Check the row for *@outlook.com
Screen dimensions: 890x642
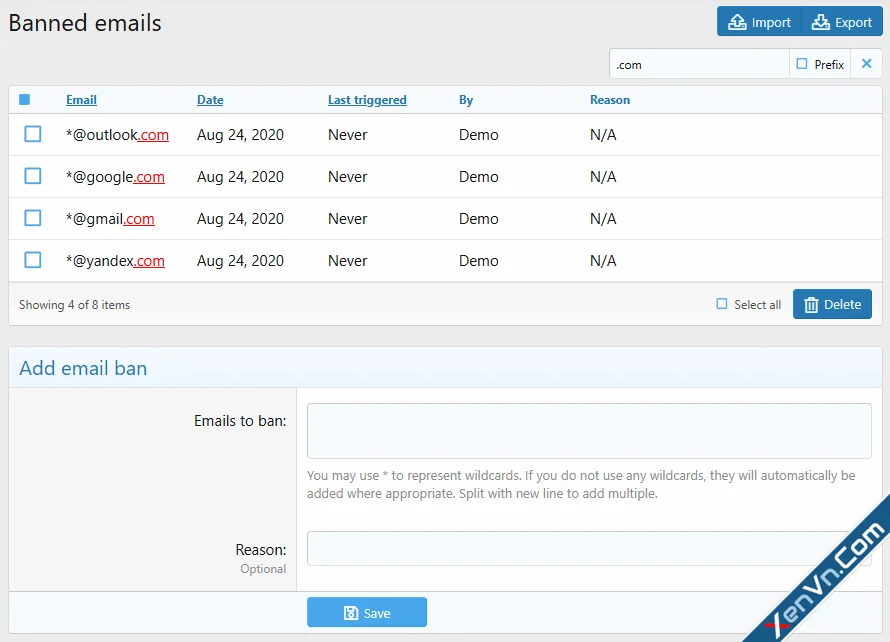(x=32, y=134)
